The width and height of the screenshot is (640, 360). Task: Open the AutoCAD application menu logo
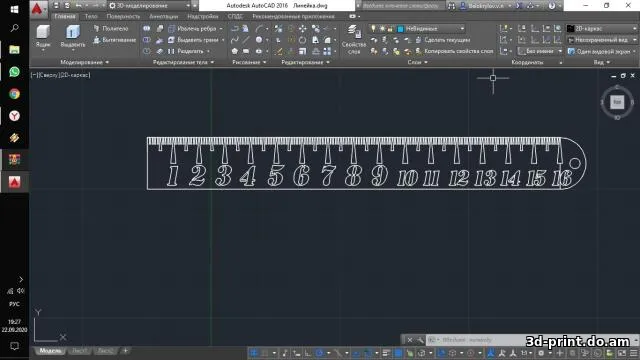[x=38, y=8]
